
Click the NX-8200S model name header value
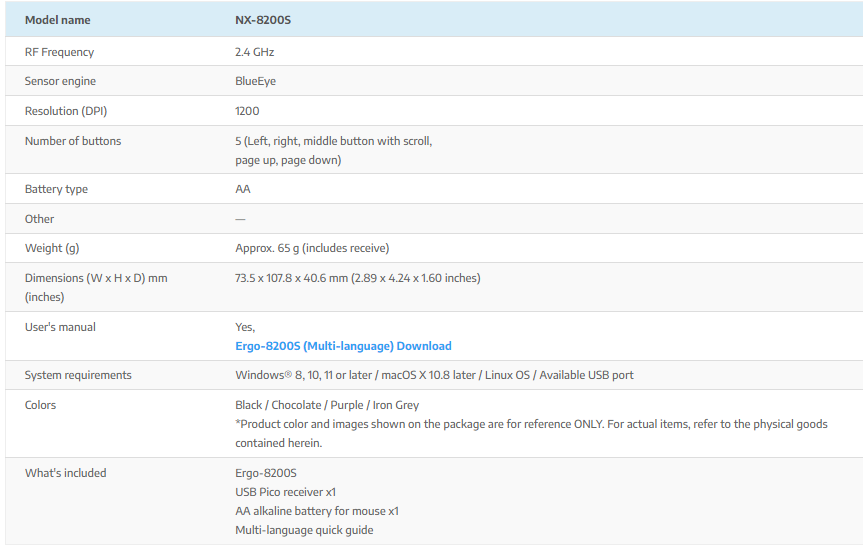coord(262,20)
